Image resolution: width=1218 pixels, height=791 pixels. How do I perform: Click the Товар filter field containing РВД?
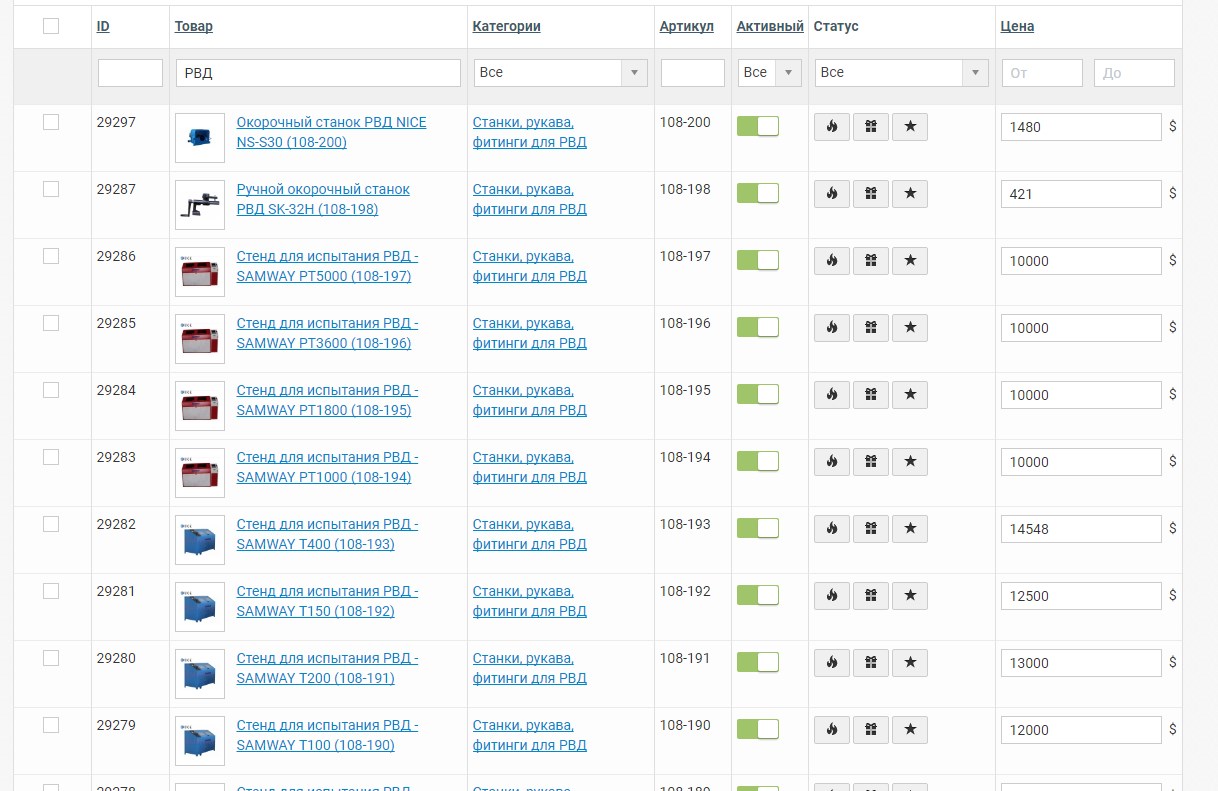point(318,72)
